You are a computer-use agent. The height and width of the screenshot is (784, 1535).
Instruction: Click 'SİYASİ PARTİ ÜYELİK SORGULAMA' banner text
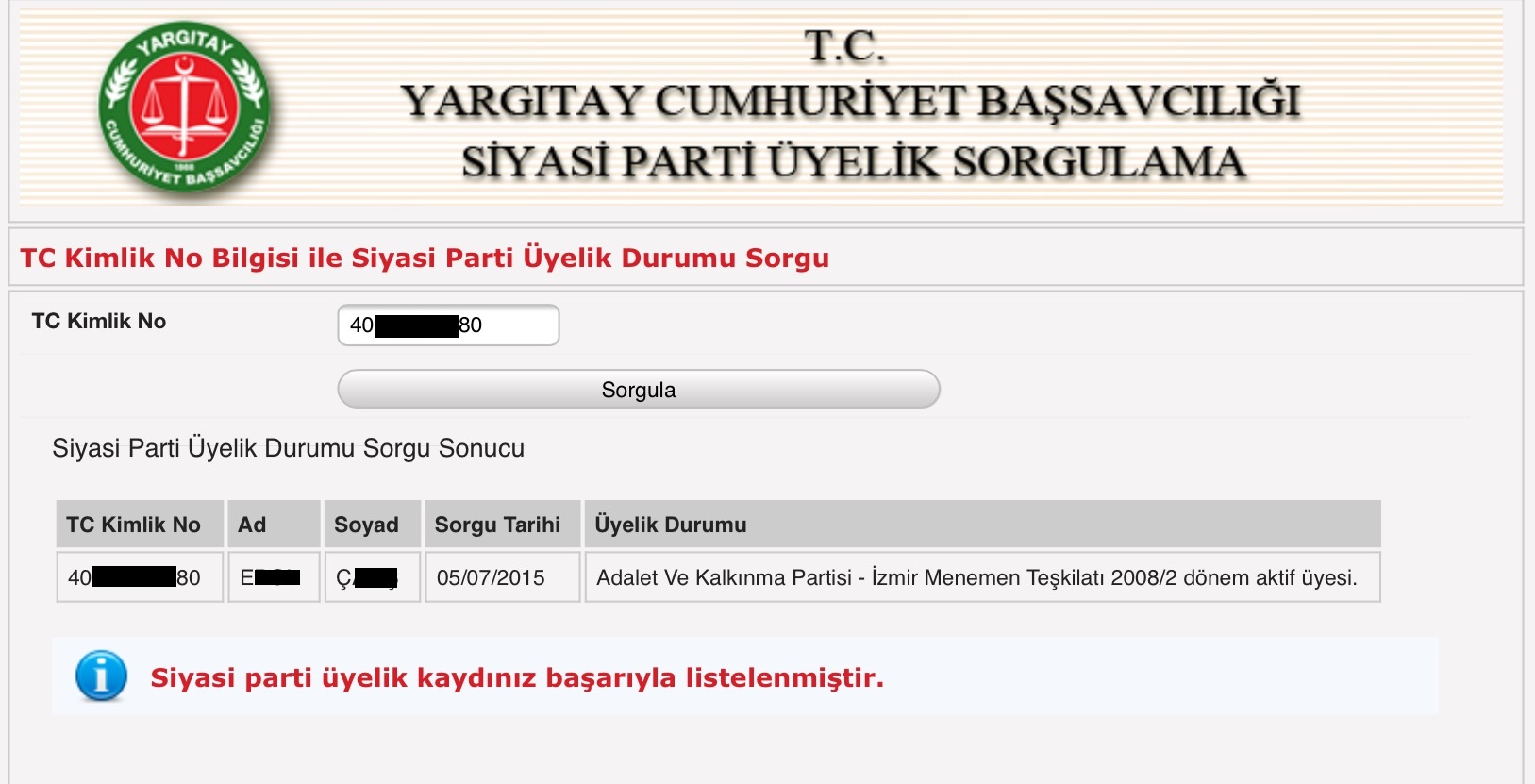[x=854, y=162]
